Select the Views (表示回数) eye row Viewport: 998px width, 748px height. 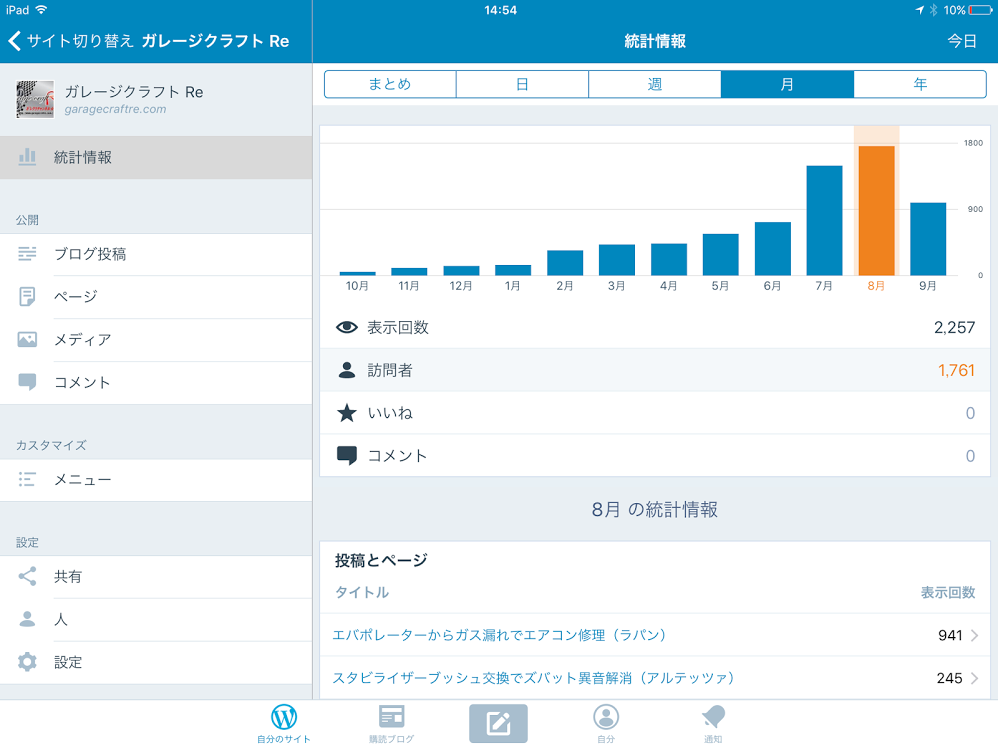(x=655, y=328)
